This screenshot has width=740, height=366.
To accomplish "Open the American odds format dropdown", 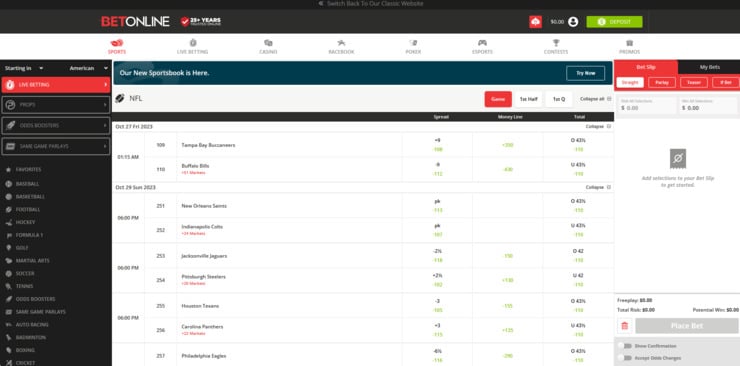I will pyautogui.click(x=89, y=68).
